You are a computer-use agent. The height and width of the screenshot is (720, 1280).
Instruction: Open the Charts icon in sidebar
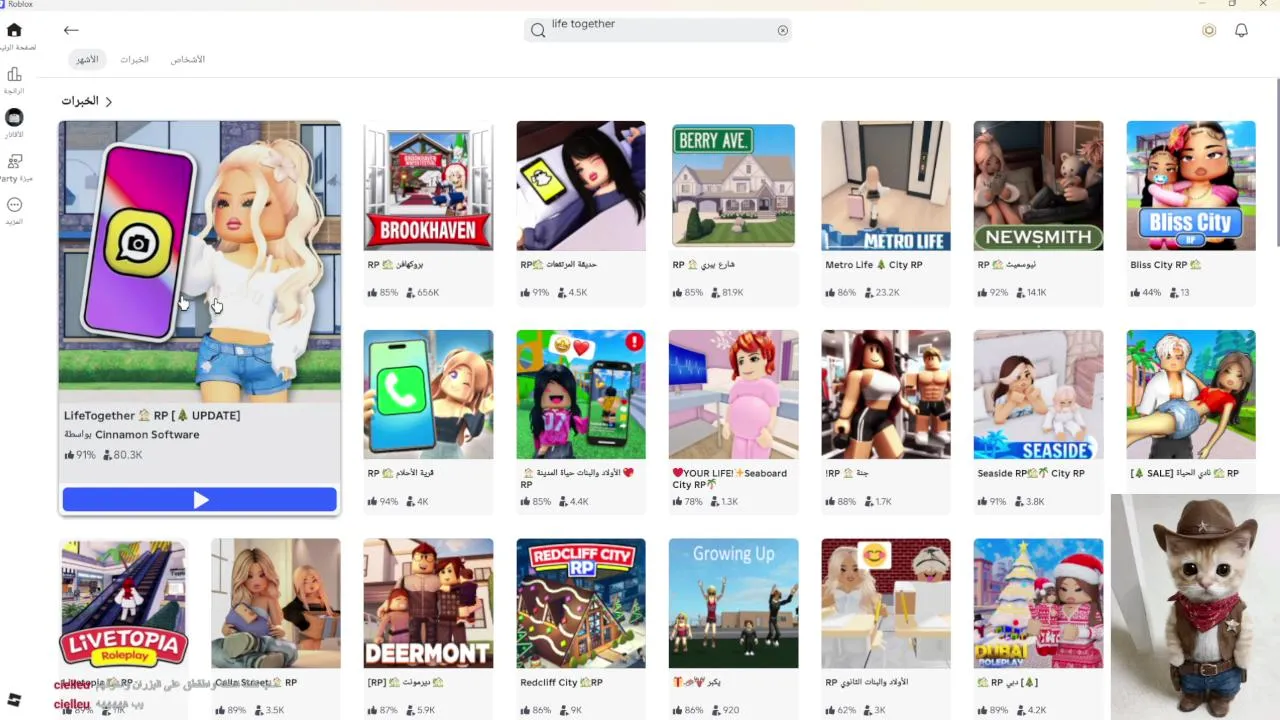point(14,74)
